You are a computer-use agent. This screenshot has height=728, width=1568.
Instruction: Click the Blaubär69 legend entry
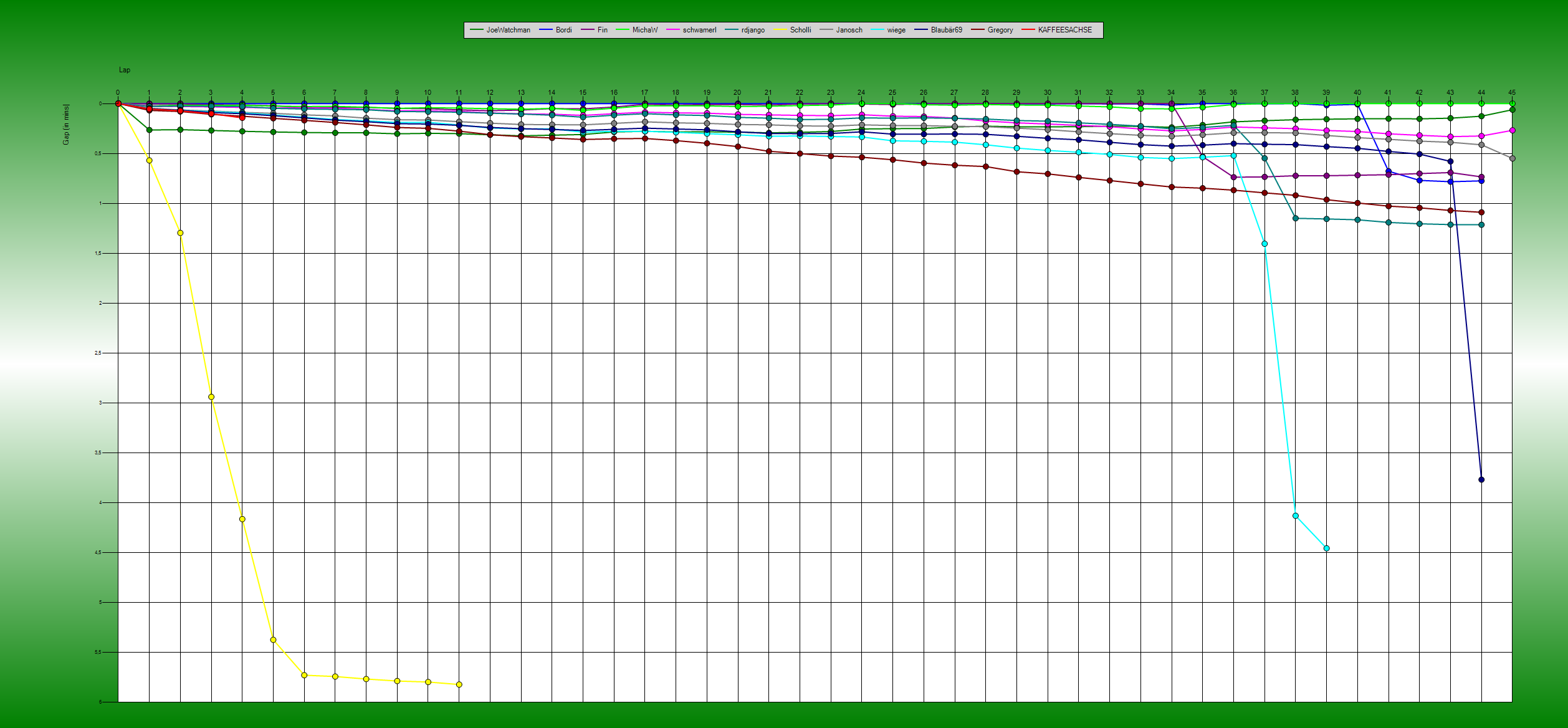[939, 30]
